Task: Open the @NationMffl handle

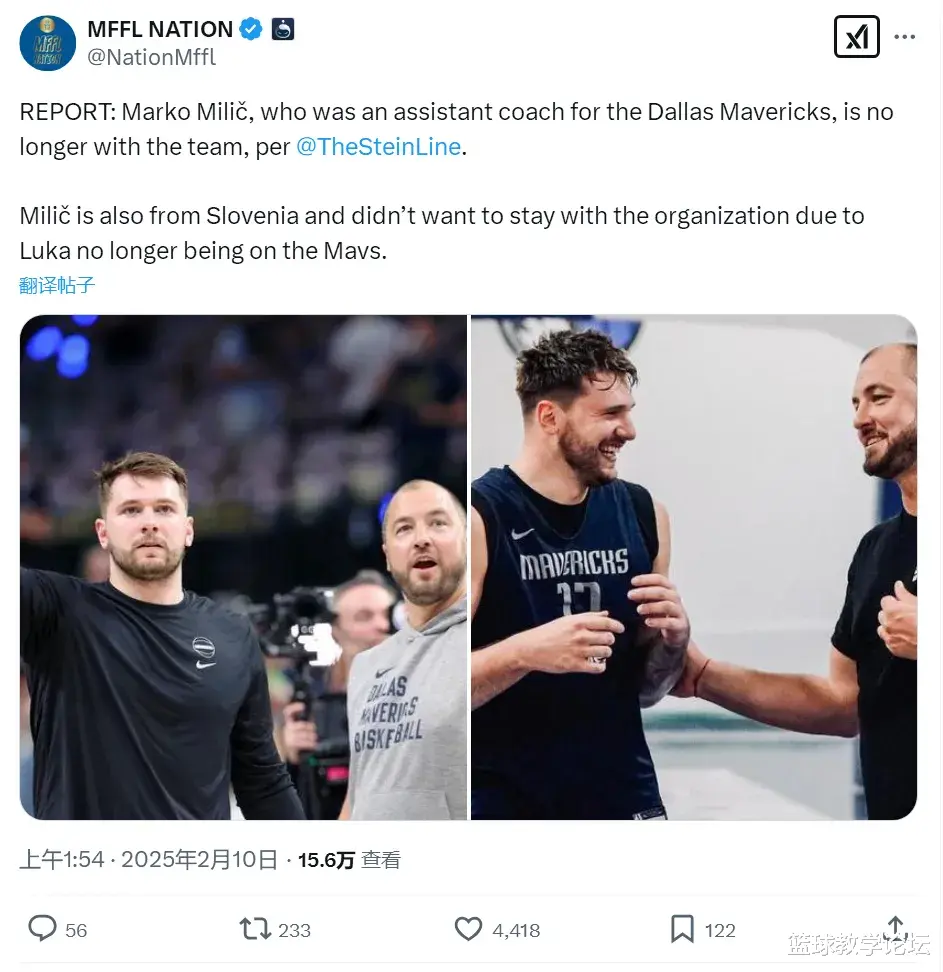Action: (151, 57)
